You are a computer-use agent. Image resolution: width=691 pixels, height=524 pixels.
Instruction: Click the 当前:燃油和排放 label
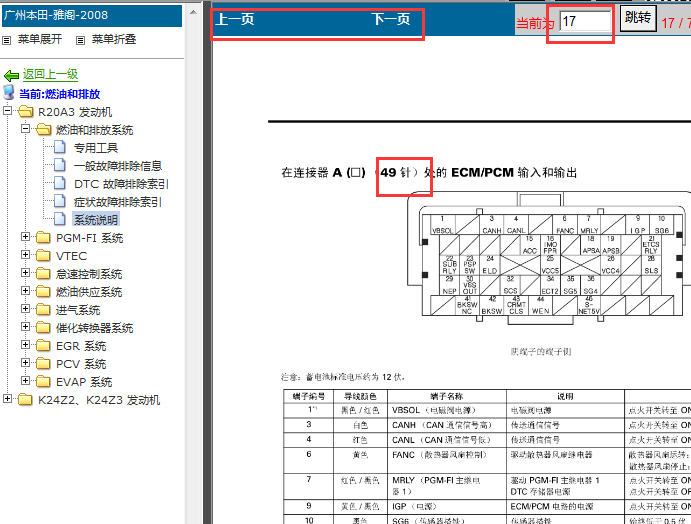tap(59, 94)
